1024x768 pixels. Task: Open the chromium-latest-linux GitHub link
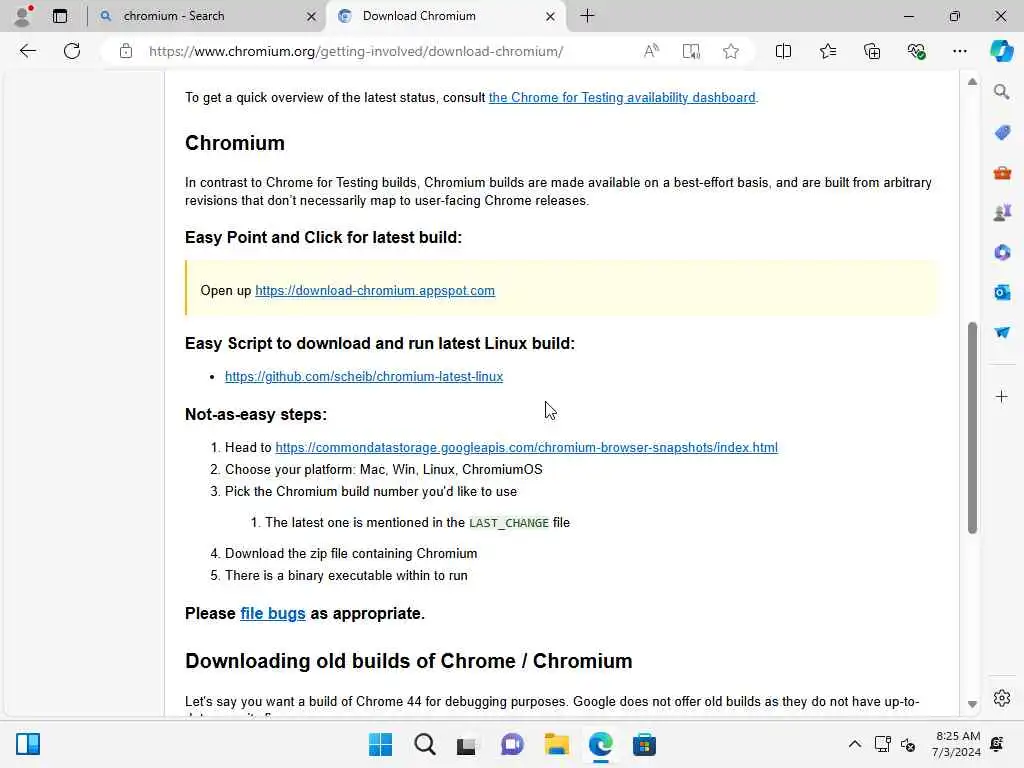(364, 376)
